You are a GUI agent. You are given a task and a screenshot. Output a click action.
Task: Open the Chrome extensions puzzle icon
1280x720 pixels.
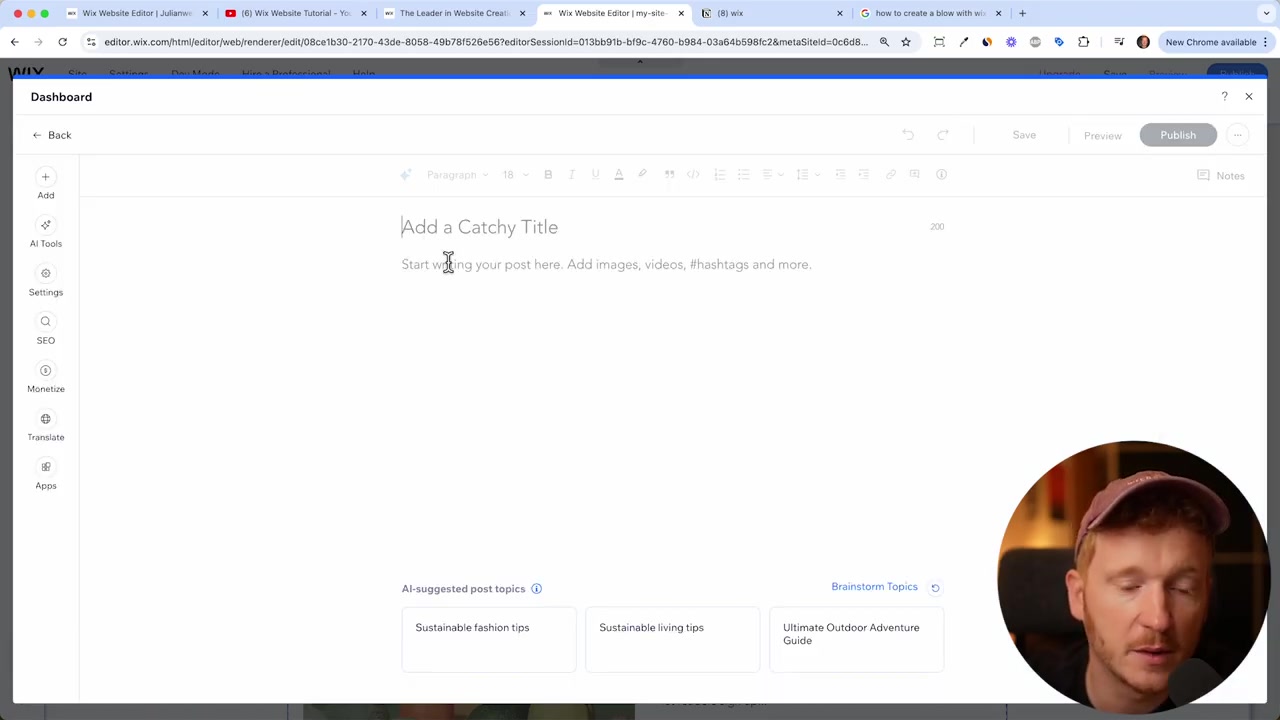[x=1083, y=42]
